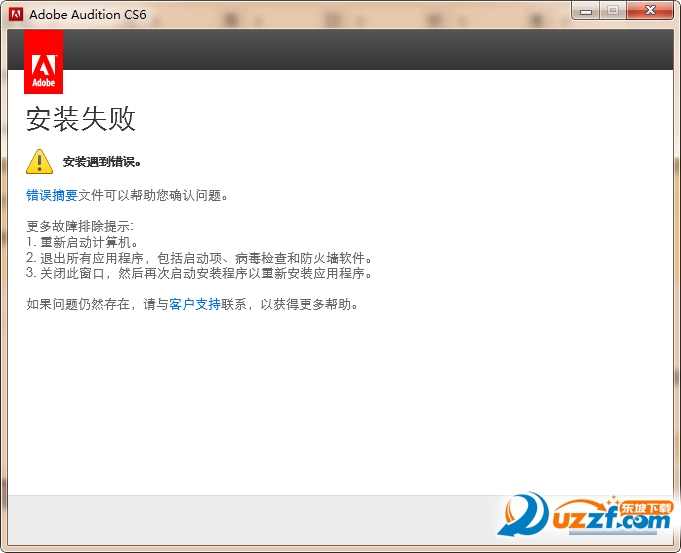Open the 错误摘要 error summary link
Image resolution: width=681 pixels, height=553 pixels.
point(52,195)
